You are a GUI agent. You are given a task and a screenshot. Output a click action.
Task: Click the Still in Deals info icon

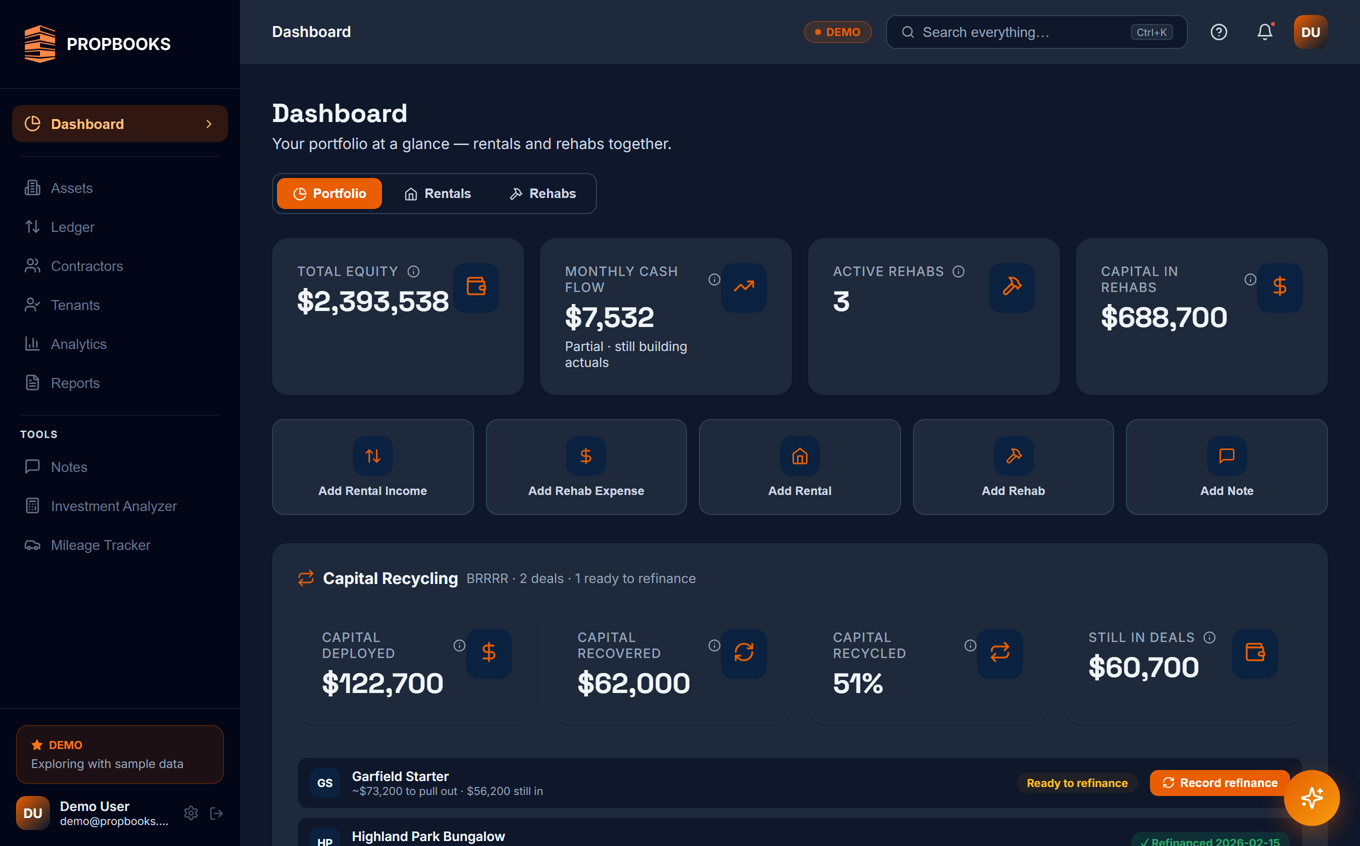click(x=1209, y=637)
